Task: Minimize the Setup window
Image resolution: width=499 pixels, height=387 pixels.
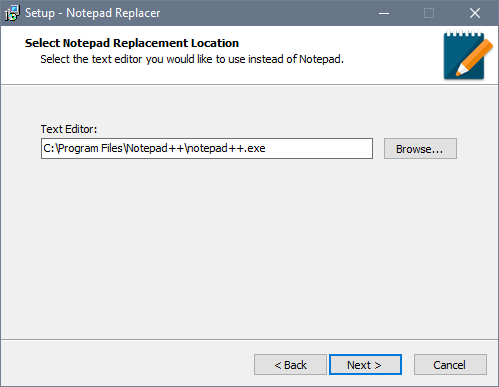Action: (384, 13)
